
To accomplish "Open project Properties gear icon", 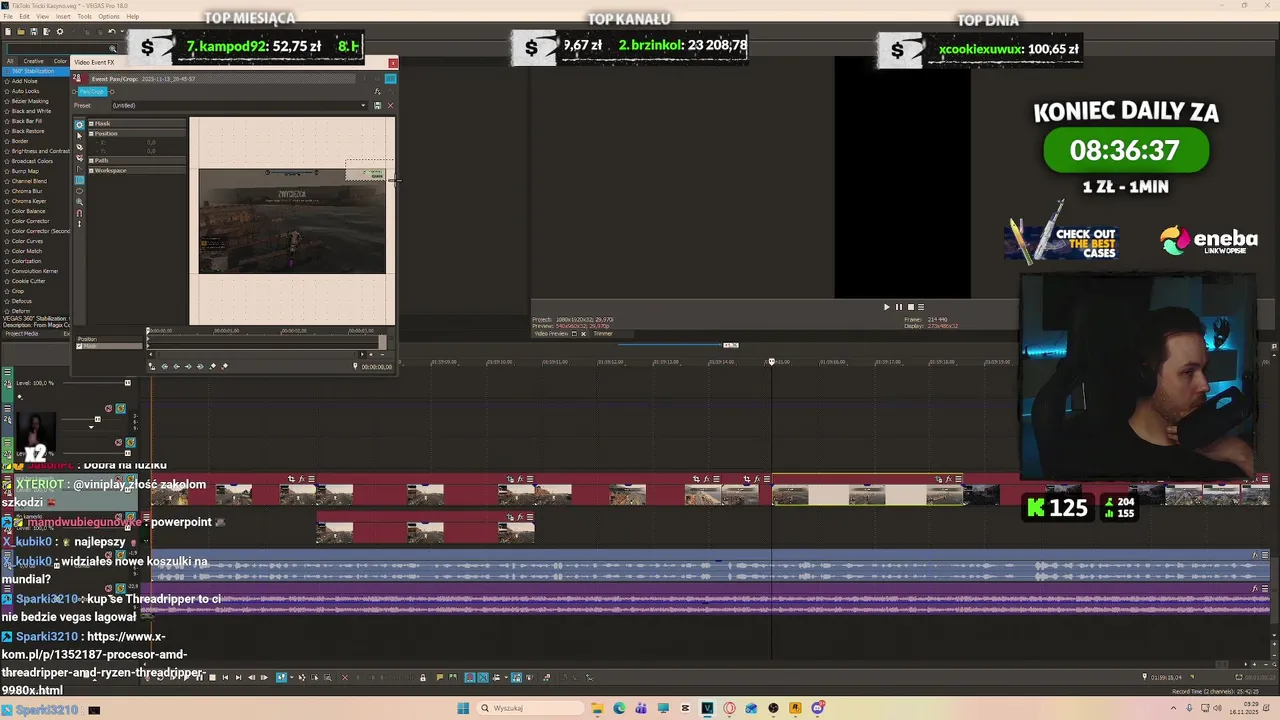I will (59, 32).
